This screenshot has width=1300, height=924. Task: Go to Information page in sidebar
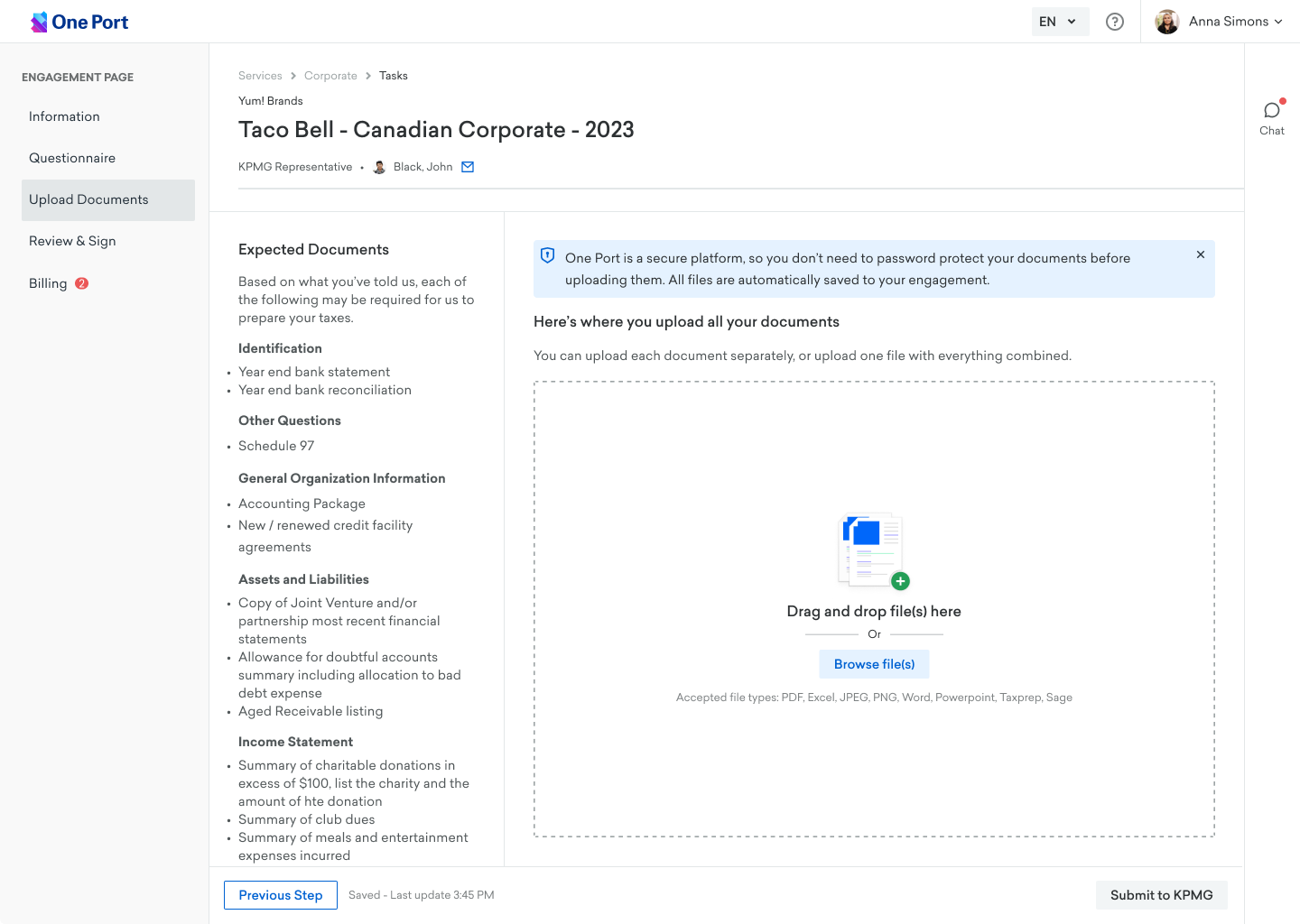[108, 116]
